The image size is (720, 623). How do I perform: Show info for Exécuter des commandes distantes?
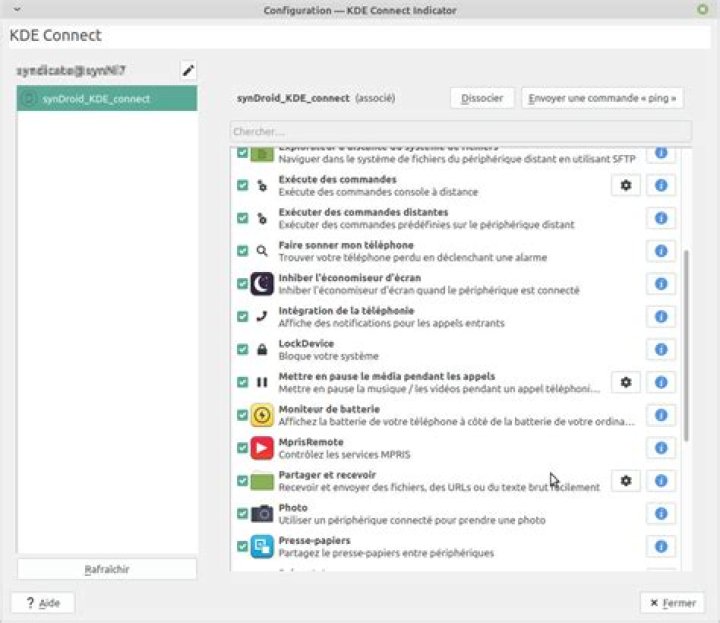pos(661,218)
